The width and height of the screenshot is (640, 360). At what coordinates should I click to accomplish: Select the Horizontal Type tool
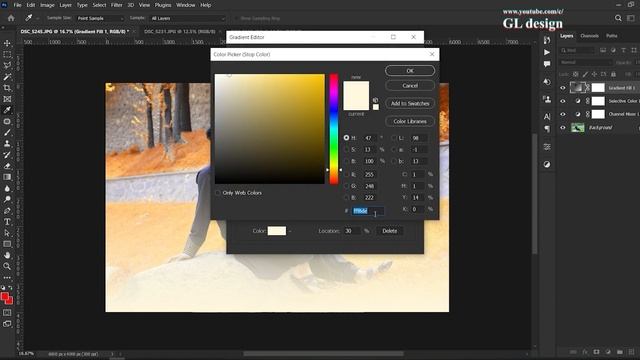[x=7, y=222]
